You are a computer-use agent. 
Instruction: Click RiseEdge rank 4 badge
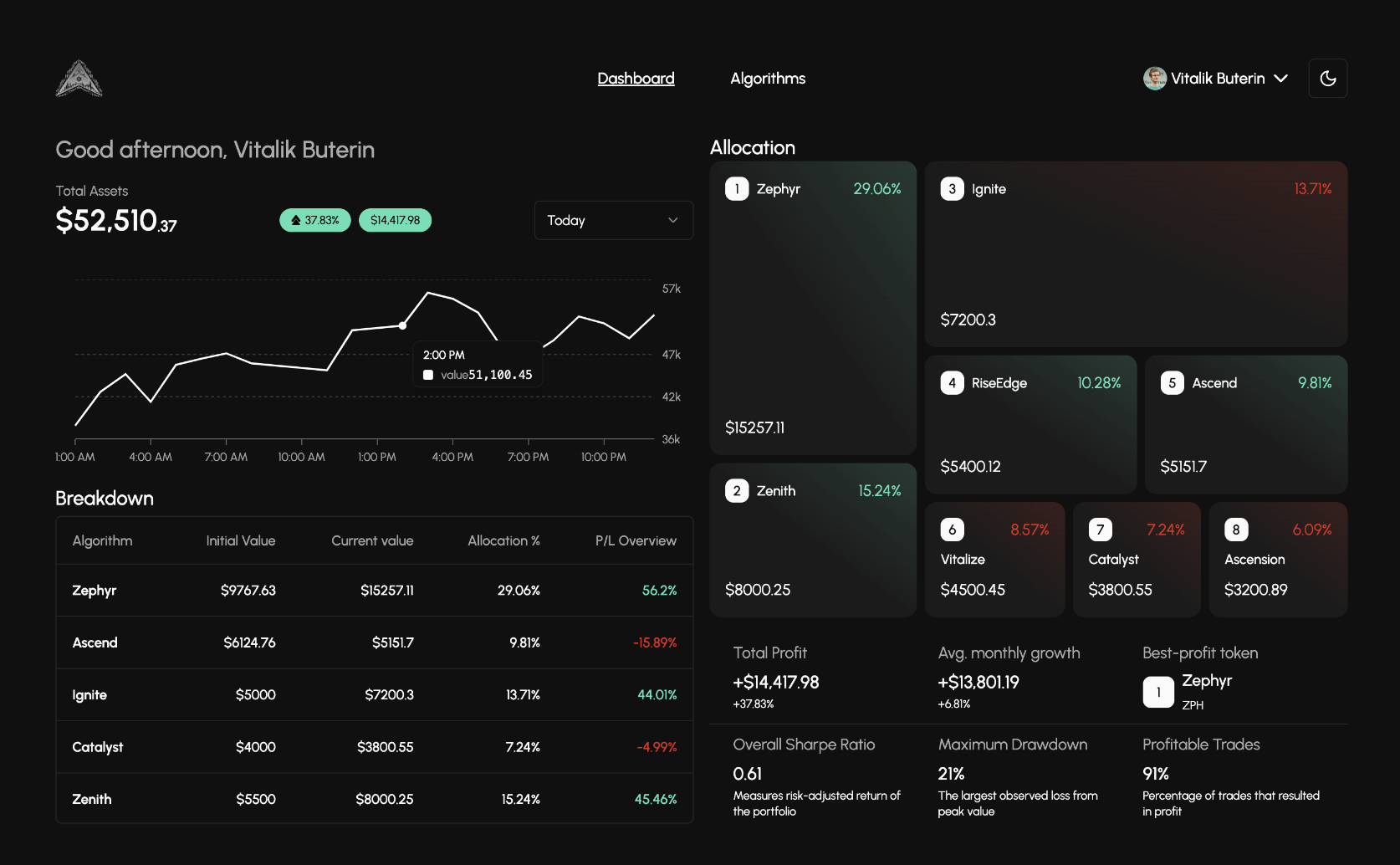(x=952, y=383)
